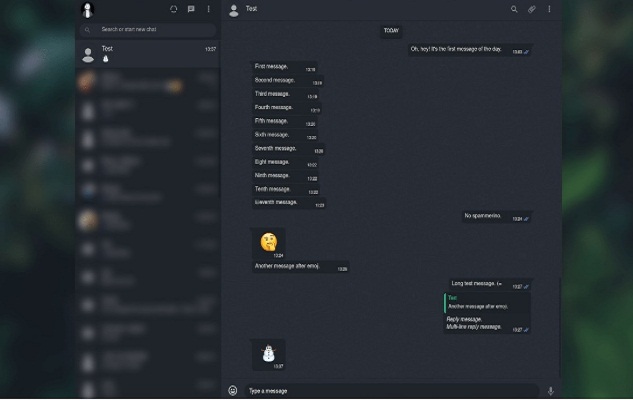
Task: Click the Test contact name in chat header
Action: [252, 8]
